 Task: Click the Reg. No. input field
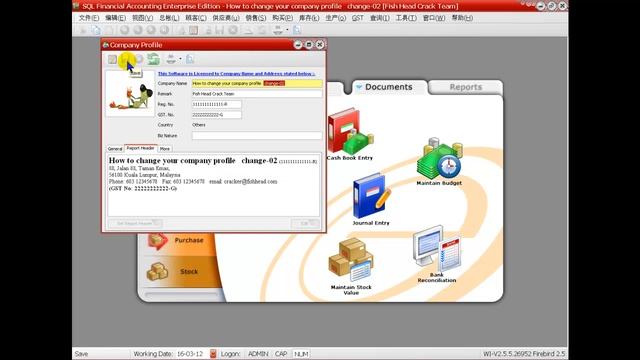[216, 104]
